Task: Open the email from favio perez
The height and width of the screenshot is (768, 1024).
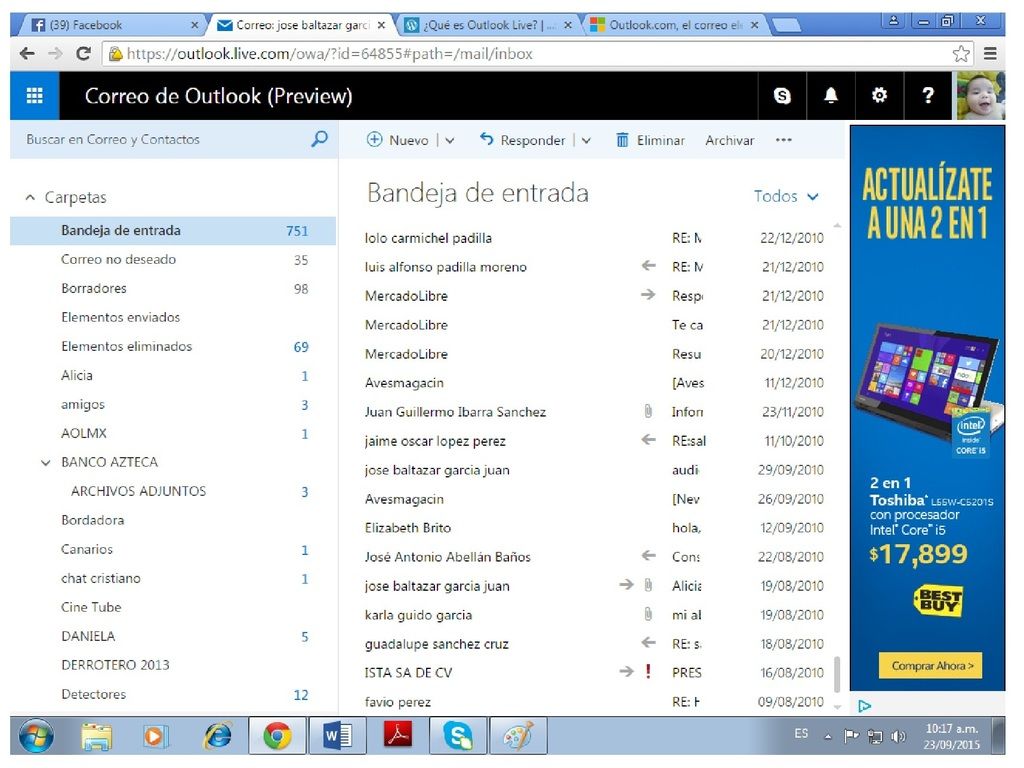Action: click(594, 701)
